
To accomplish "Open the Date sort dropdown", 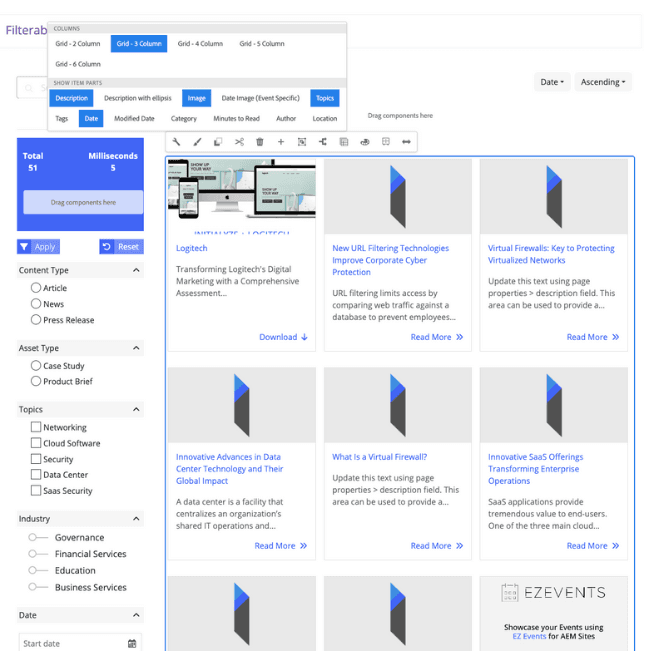I will [552, 82].
